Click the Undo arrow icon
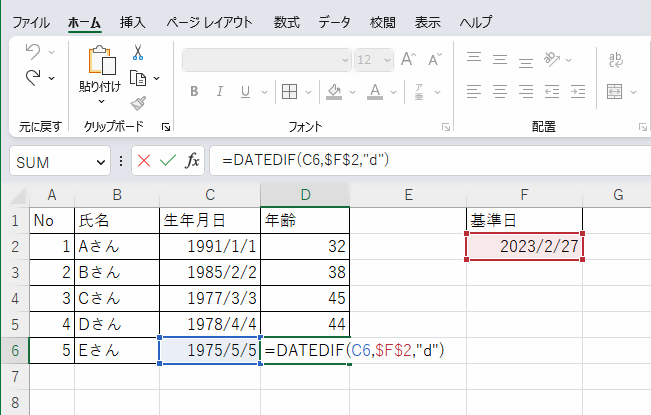Image resolution: width=651 pixels, height=415 pixels. (33, 52)
